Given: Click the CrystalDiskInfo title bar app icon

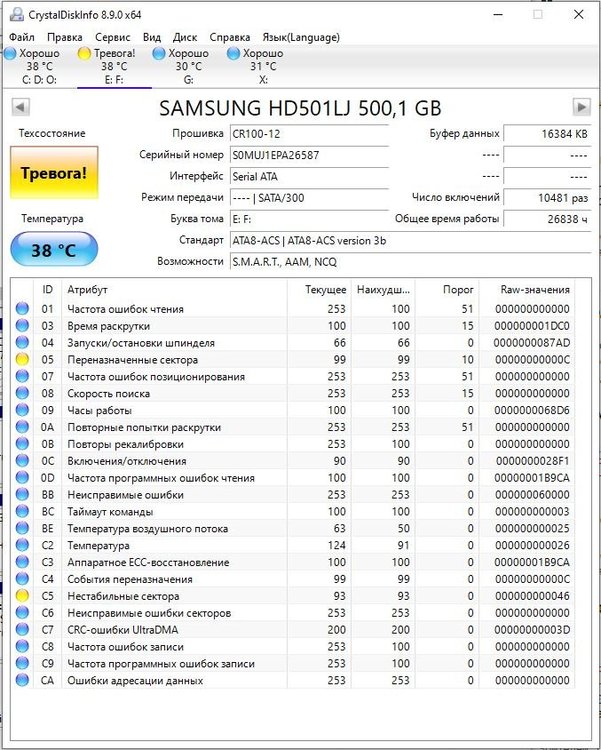Looking at the screenshot, I should [x=16, y=14].
